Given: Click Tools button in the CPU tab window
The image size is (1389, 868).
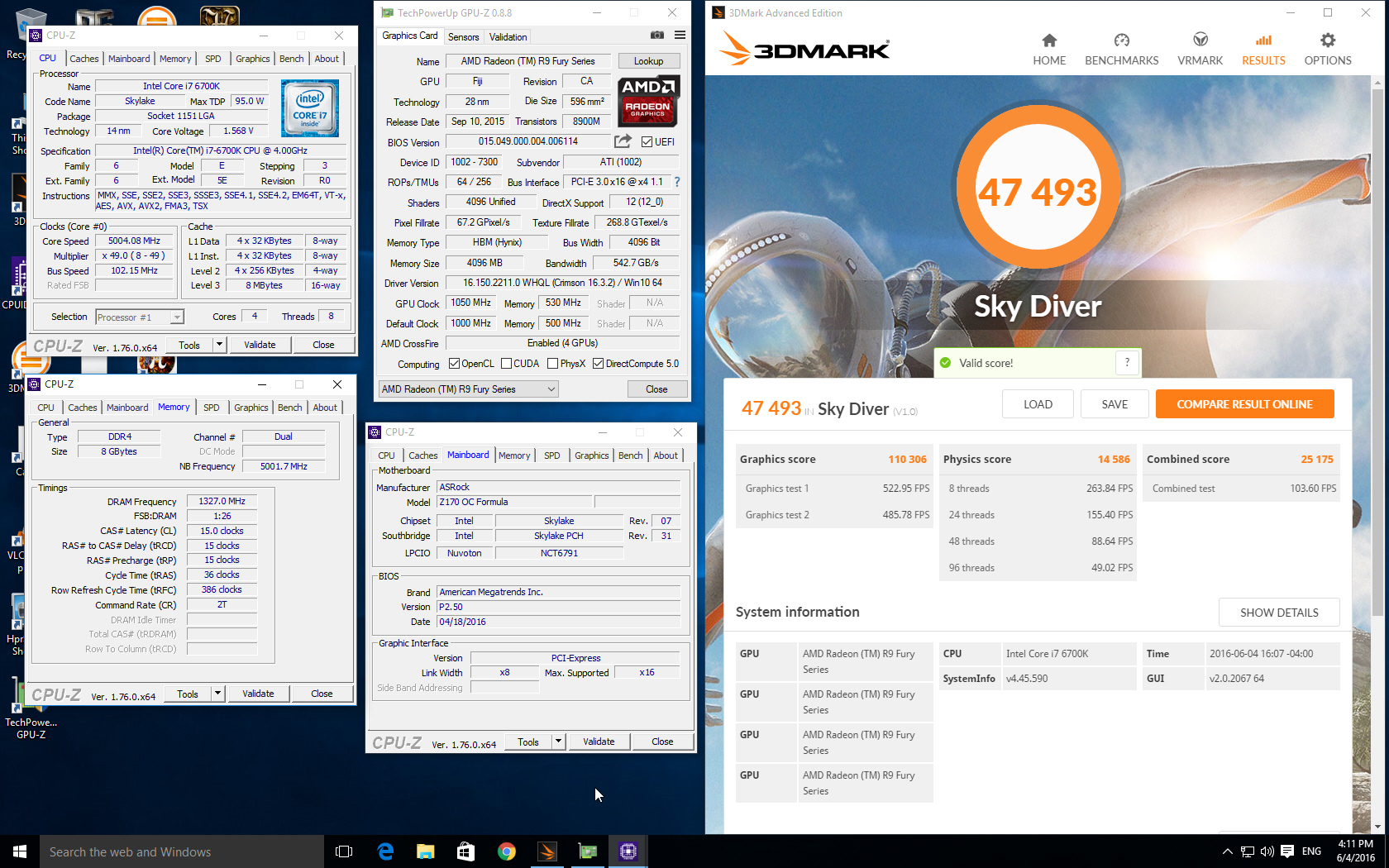Looking at the screenshot, I should click(x=189, y=345).
